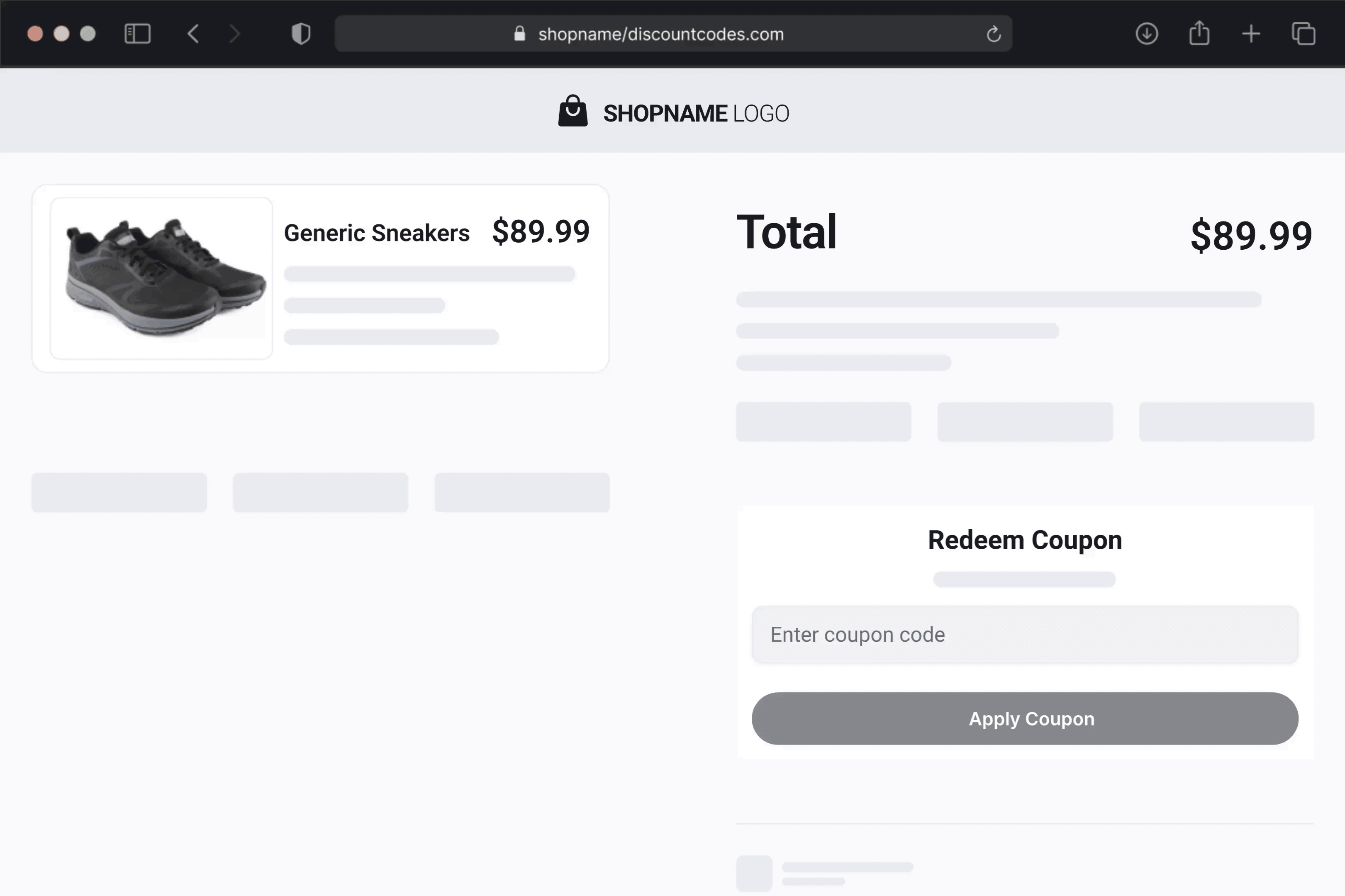This screenshot has width=1345, height=896.
Task: Open the Generic Sneakers product image
Action: (x=162, y=278)
